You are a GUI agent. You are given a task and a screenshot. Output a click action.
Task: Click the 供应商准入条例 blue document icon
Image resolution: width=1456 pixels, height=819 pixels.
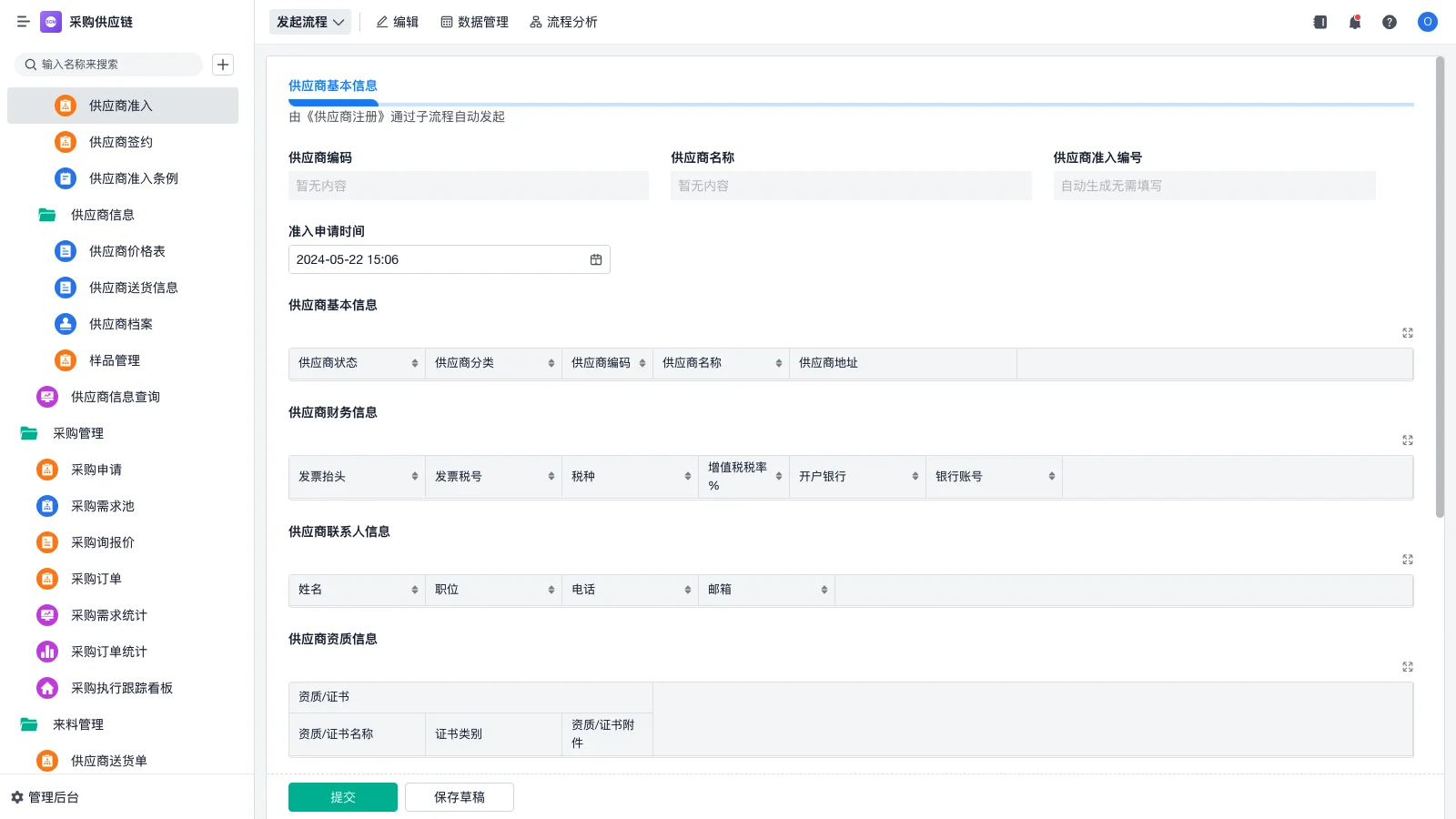pyautogui.click(x=66, y=178)
